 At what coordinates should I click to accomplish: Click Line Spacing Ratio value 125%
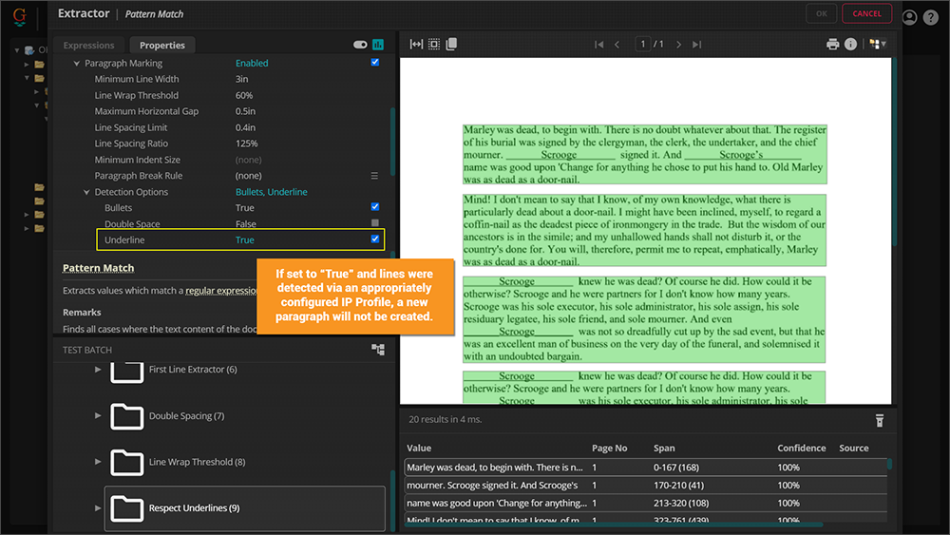(247, 143)
